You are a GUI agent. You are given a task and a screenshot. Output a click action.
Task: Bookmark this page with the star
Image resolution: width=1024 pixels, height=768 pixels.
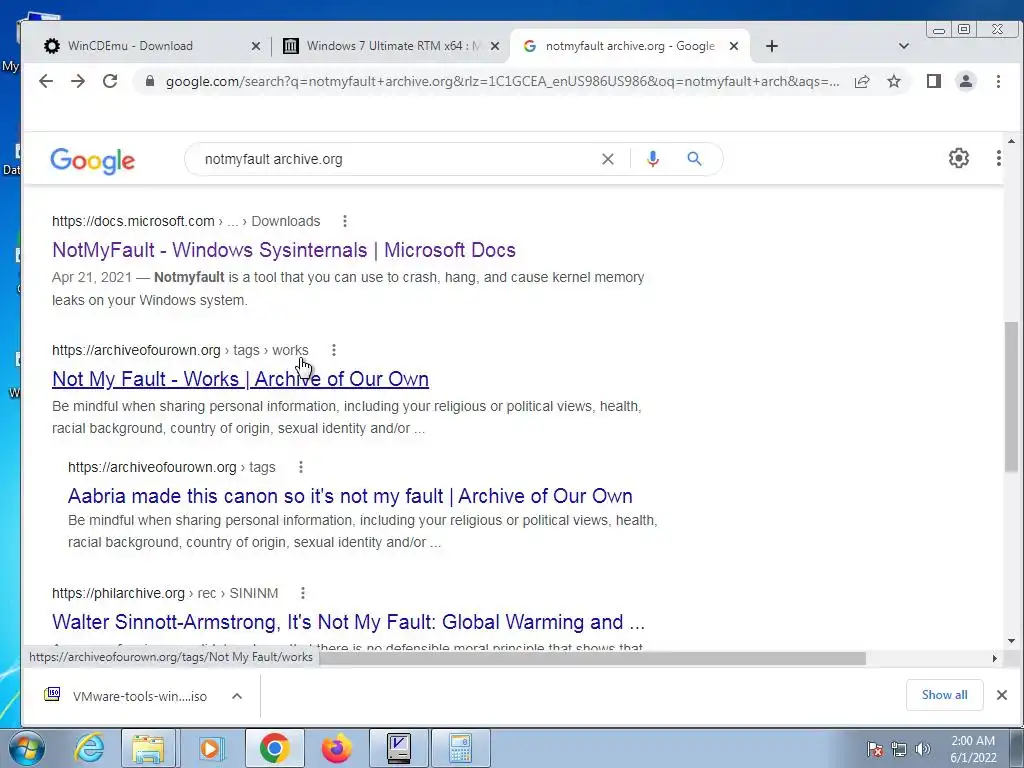pyautogui.click(x=893, y=81)
